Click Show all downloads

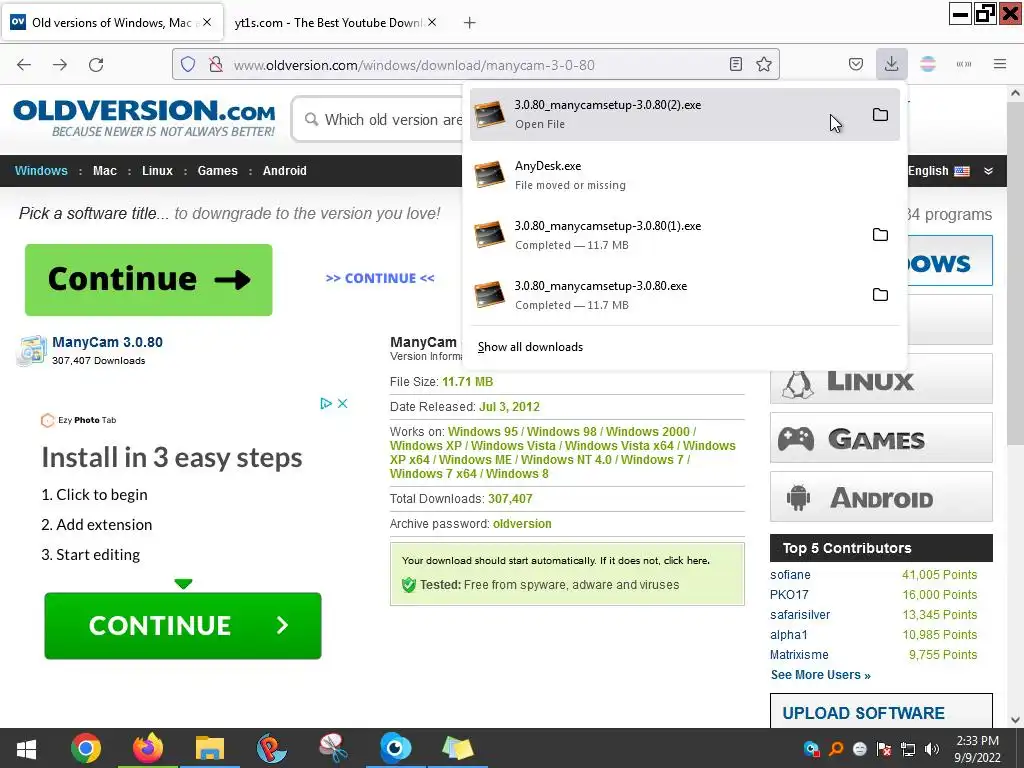point(530,347)
